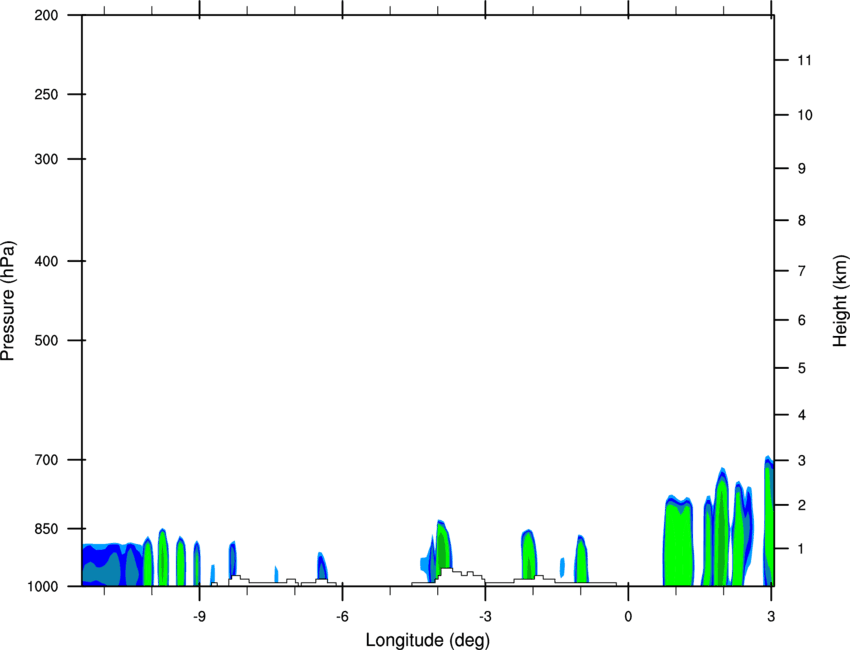
Task: Click pressure tick label 500
Action: [x=46, y=340]
